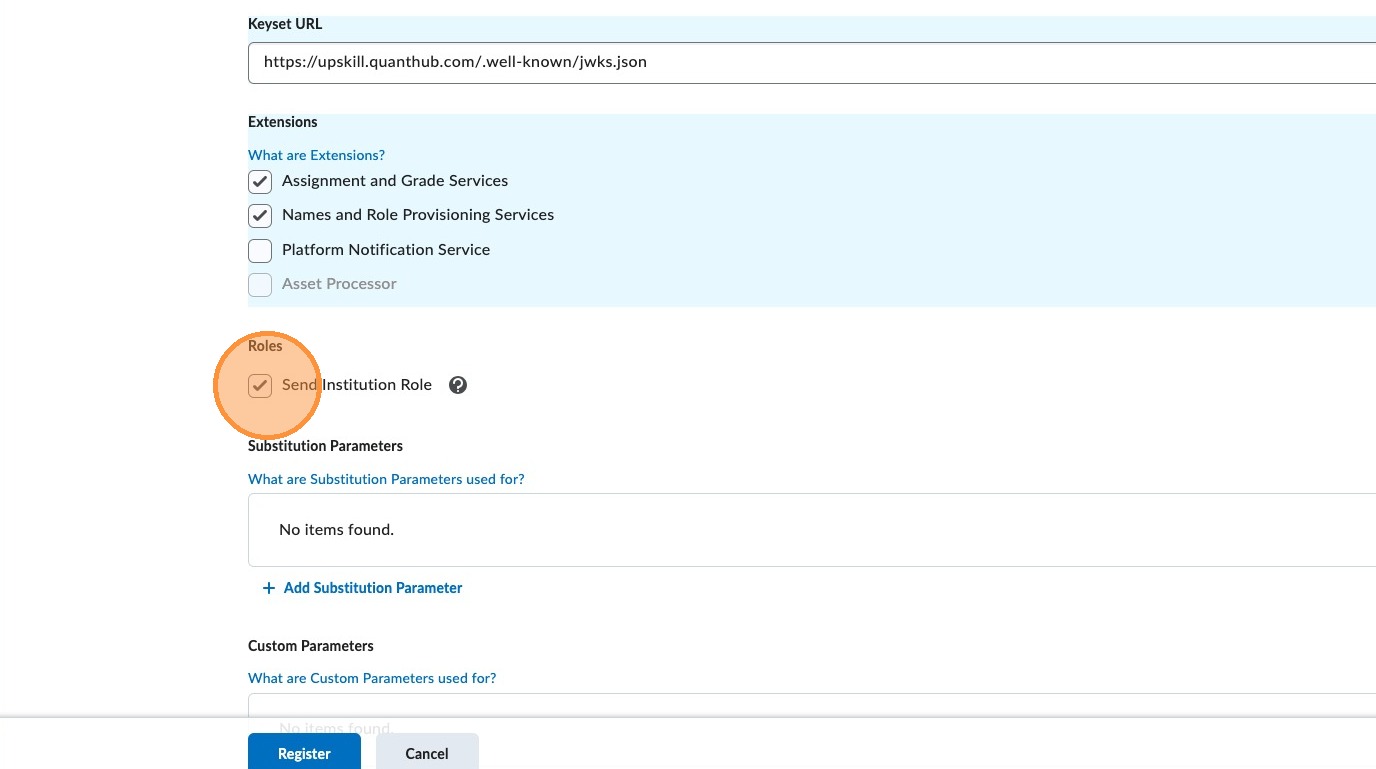Open "What are Custom Parameters used for?" link
1376x769 pixels.
click(372, 678)
